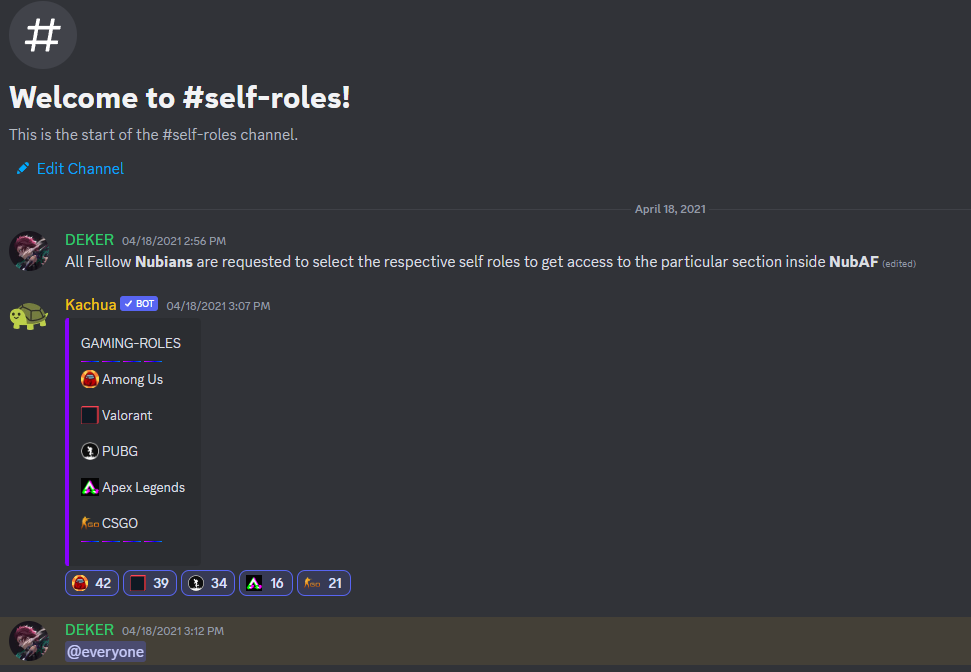The width and height of the screenshot is (971, 672).
Task: Click the Valorant emoji in the embed
Action: click(x=90, y=415)
